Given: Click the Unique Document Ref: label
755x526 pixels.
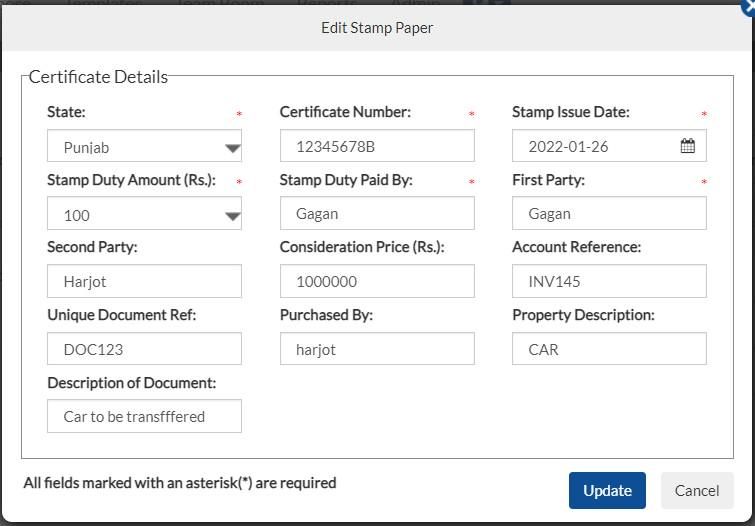Looking at the screenshot, I should (x=122, y=315).
